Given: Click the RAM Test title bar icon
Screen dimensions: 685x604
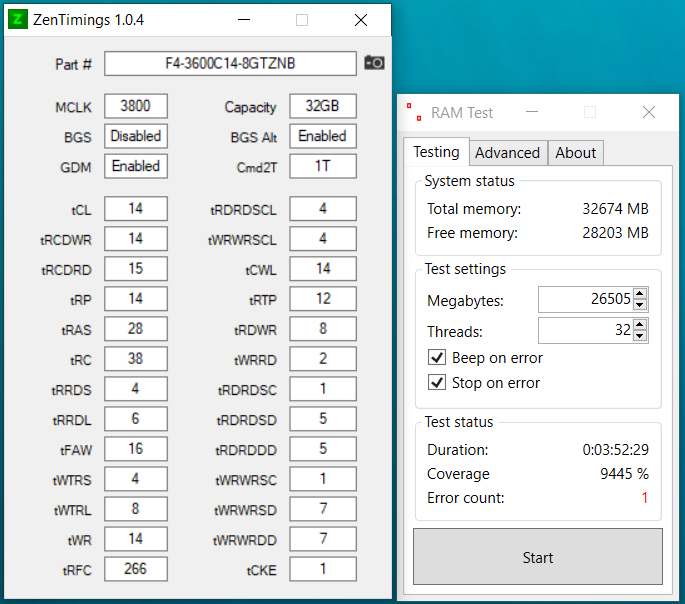Looking at the screenshot, I should 414,112.
